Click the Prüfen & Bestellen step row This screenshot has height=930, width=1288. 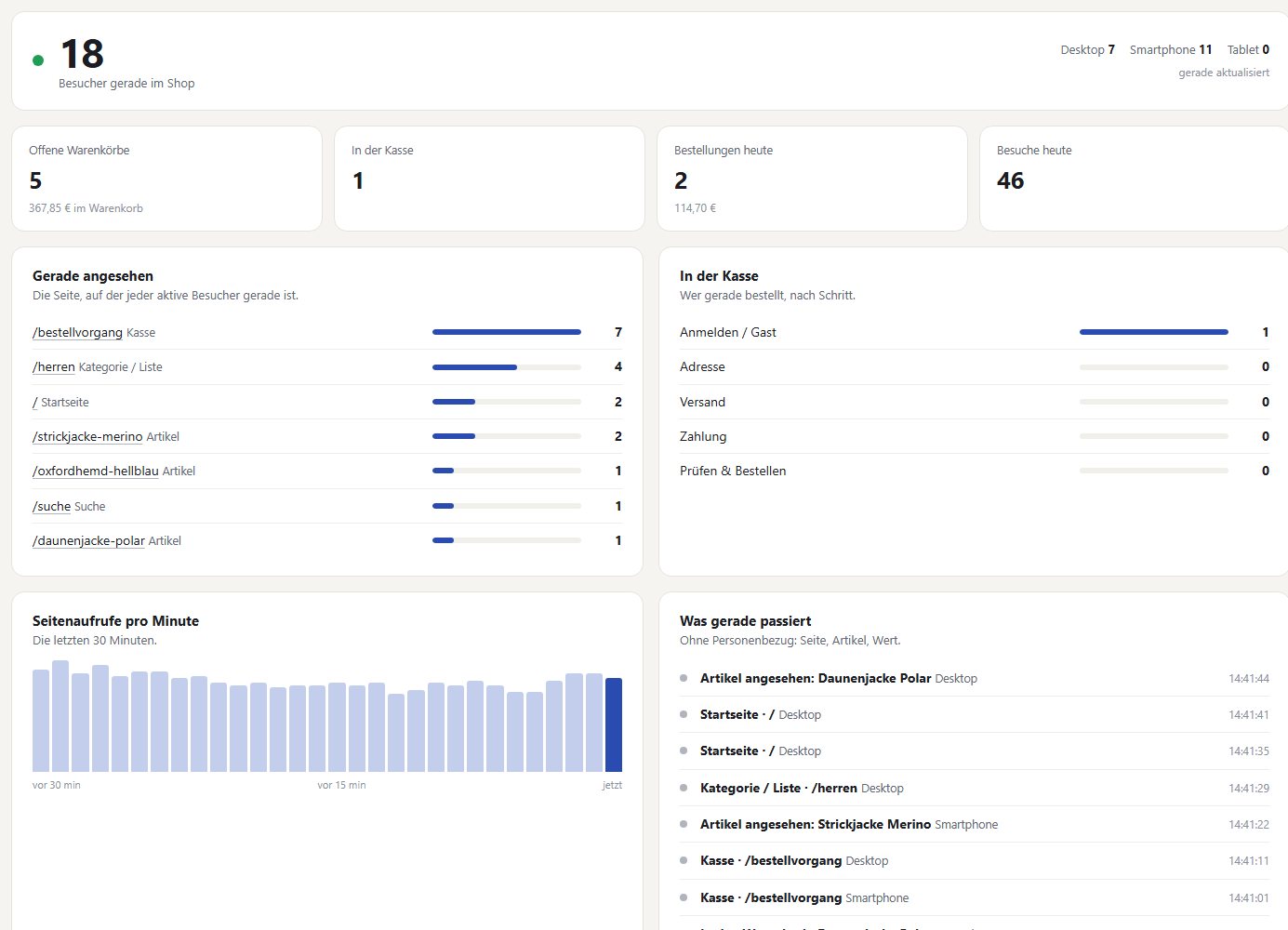click(x=975, y=472)
